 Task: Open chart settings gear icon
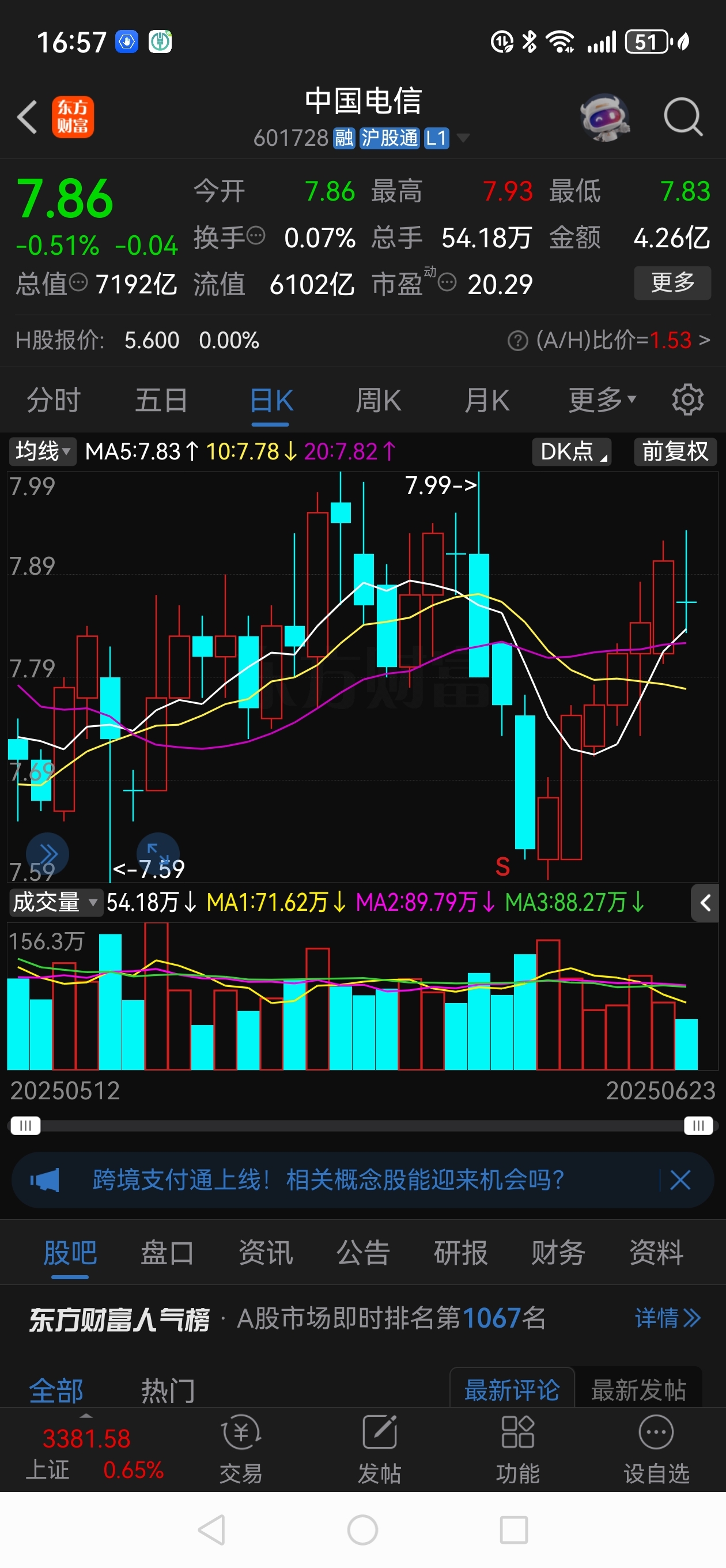[x=687, y=400]
